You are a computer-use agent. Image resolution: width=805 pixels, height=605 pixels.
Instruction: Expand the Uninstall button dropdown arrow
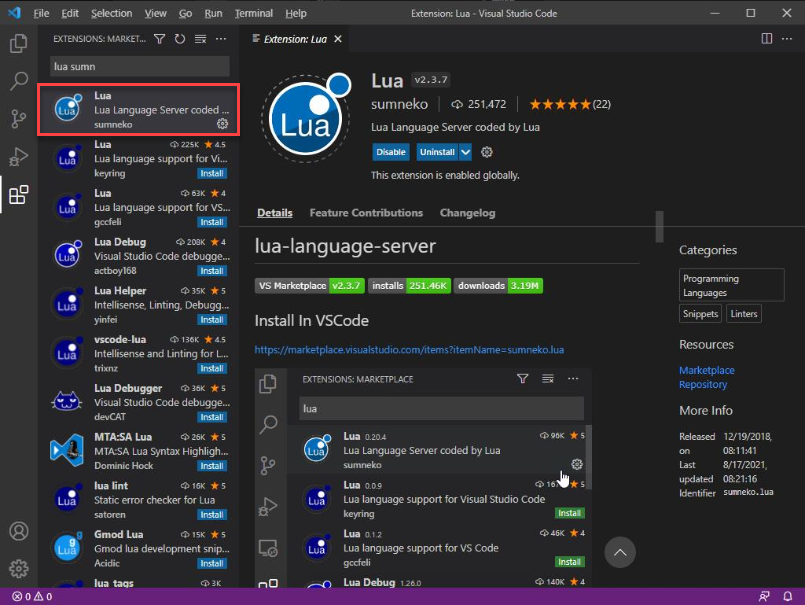[465, 152]
